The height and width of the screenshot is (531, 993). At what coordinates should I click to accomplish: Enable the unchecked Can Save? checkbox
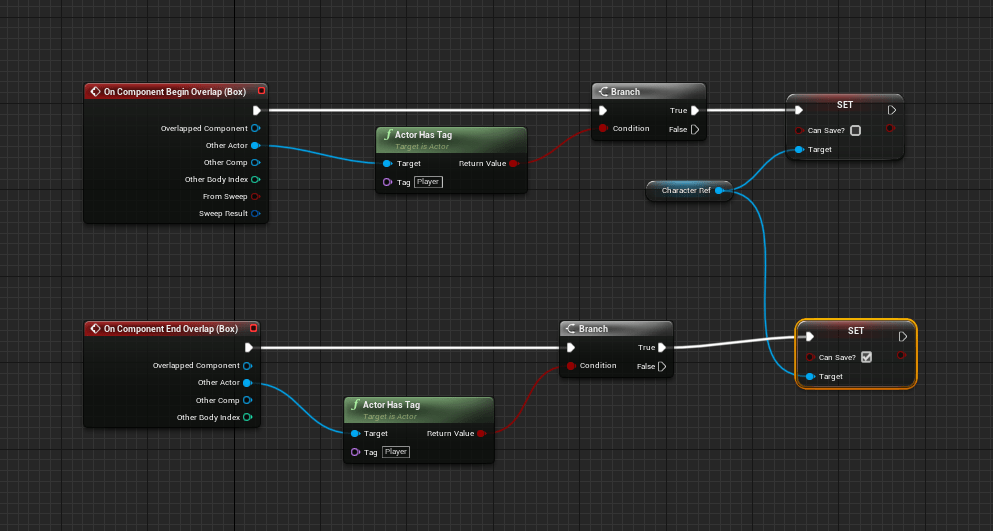point(855,130)
